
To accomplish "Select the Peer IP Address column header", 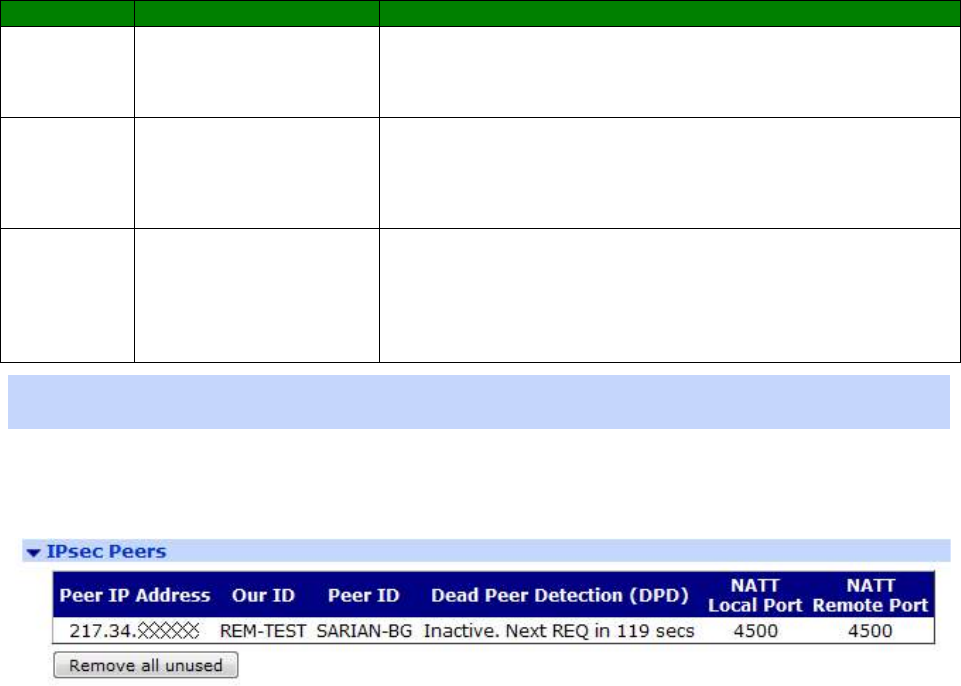I will pos(135,595).
